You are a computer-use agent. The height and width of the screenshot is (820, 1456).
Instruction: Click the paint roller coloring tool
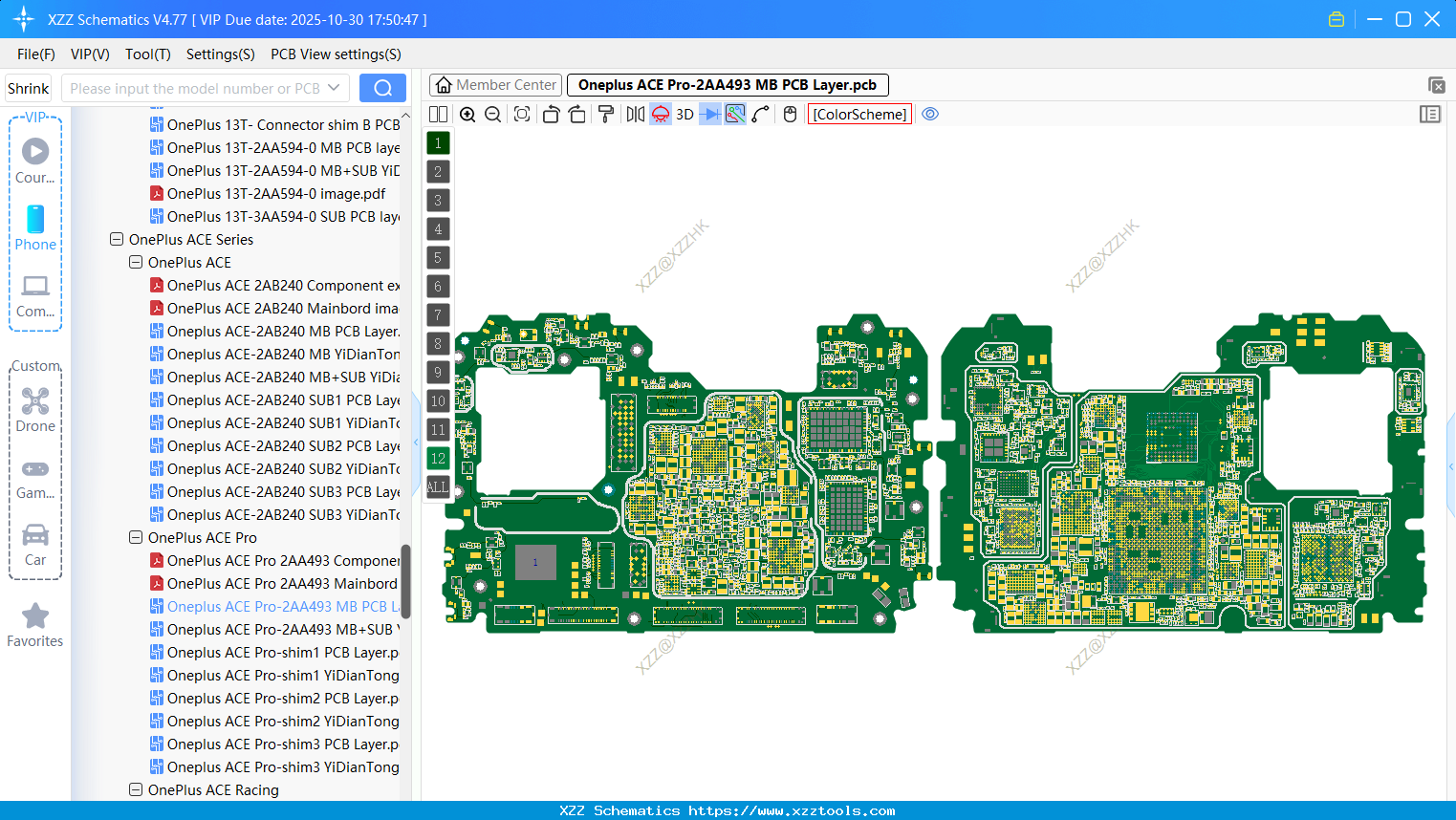pos(604,114)
